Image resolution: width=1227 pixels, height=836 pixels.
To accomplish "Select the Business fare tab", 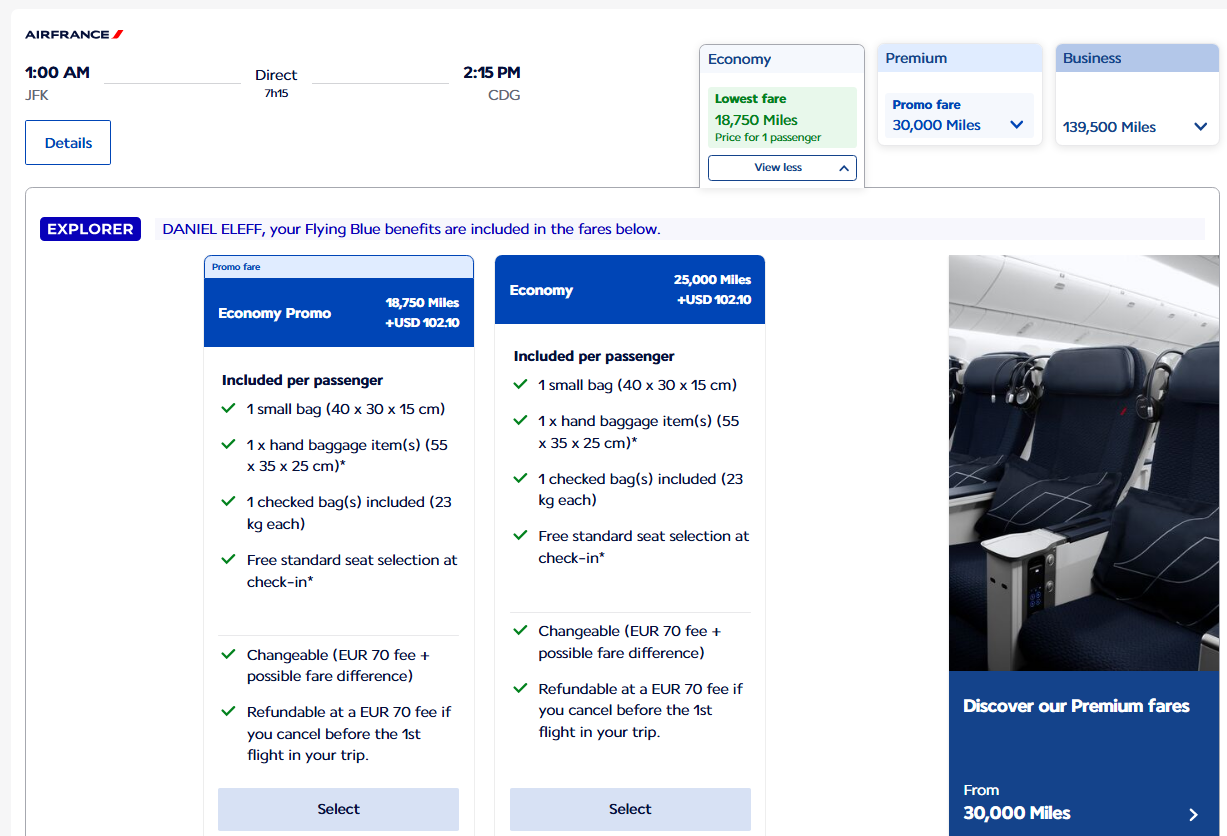I will [1138, 58].
